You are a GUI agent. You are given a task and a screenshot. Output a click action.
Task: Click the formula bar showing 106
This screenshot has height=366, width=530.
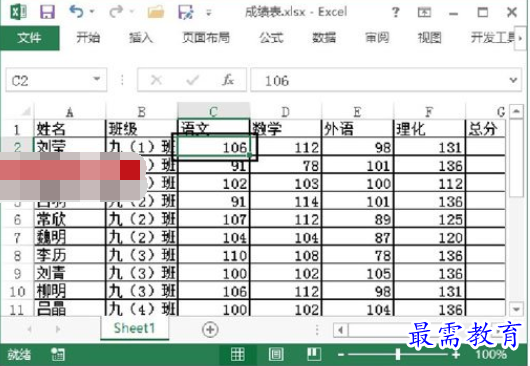click(379, 80)
